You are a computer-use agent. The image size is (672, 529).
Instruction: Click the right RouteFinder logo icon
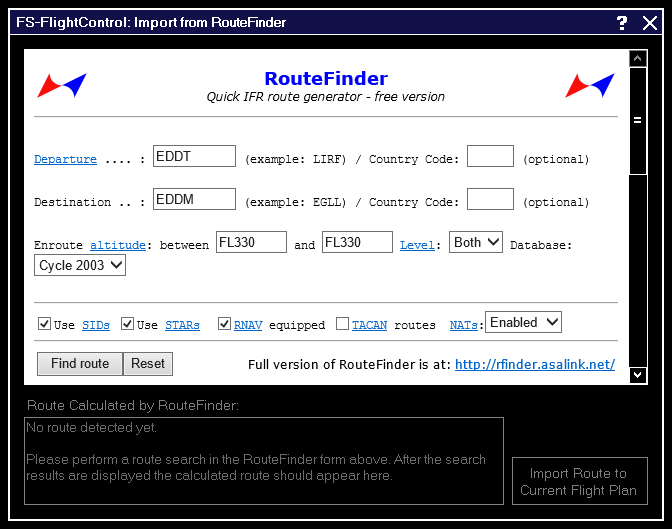point(590,85)
